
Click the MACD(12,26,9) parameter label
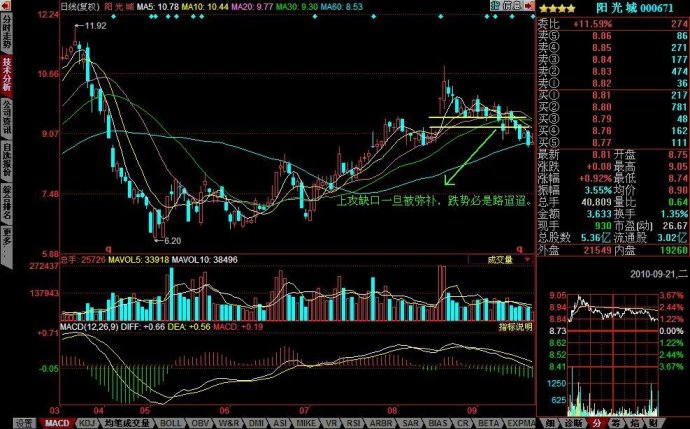pos(89,327)
